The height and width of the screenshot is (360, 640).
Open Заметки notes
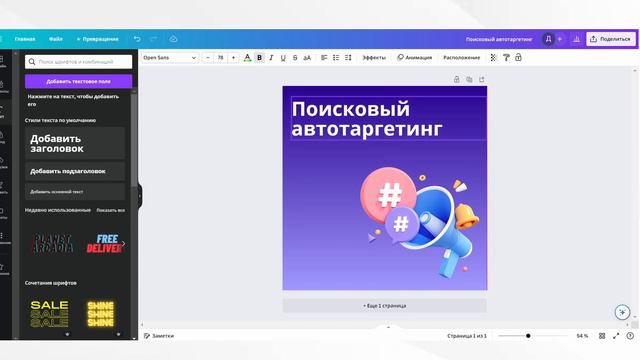159,336
